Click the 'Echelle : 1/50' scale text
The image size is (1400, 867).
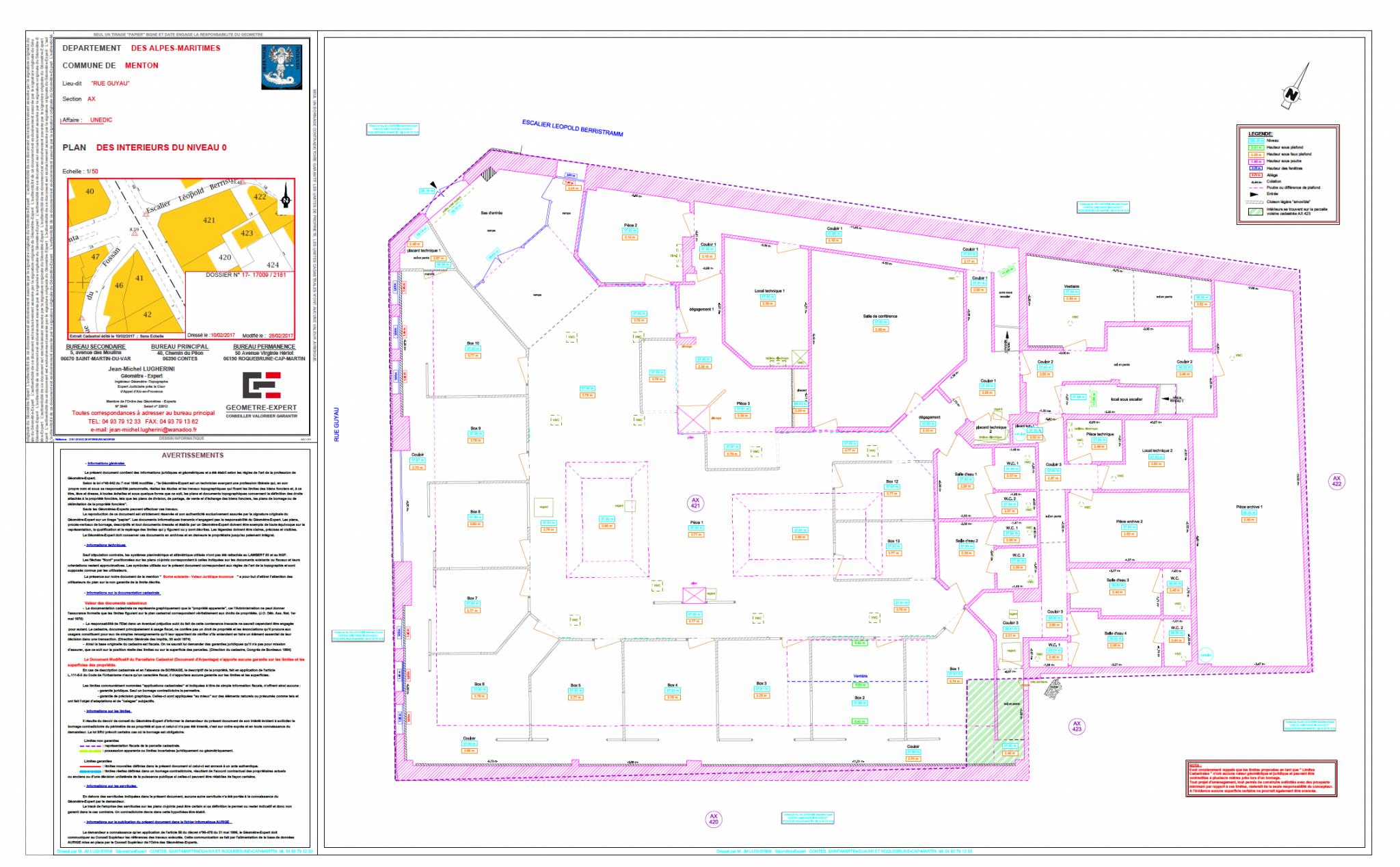80,172
